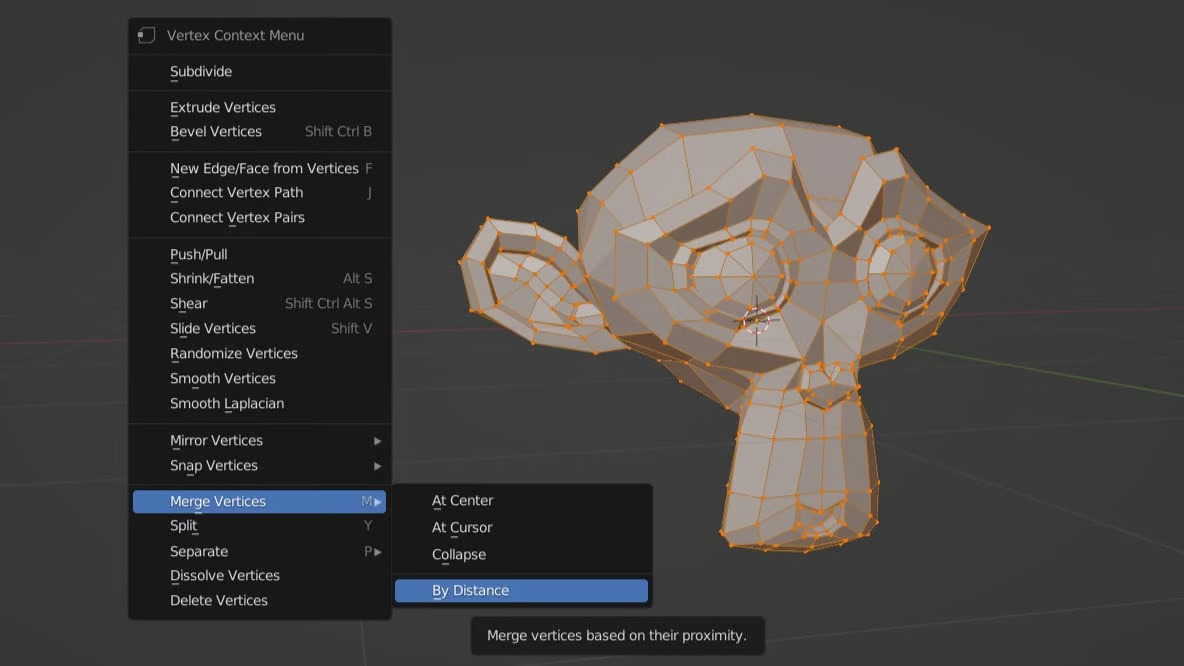Activate Bevel Vertices
Viewport: 1184px width, 666px height.
(x=216, y=131)
